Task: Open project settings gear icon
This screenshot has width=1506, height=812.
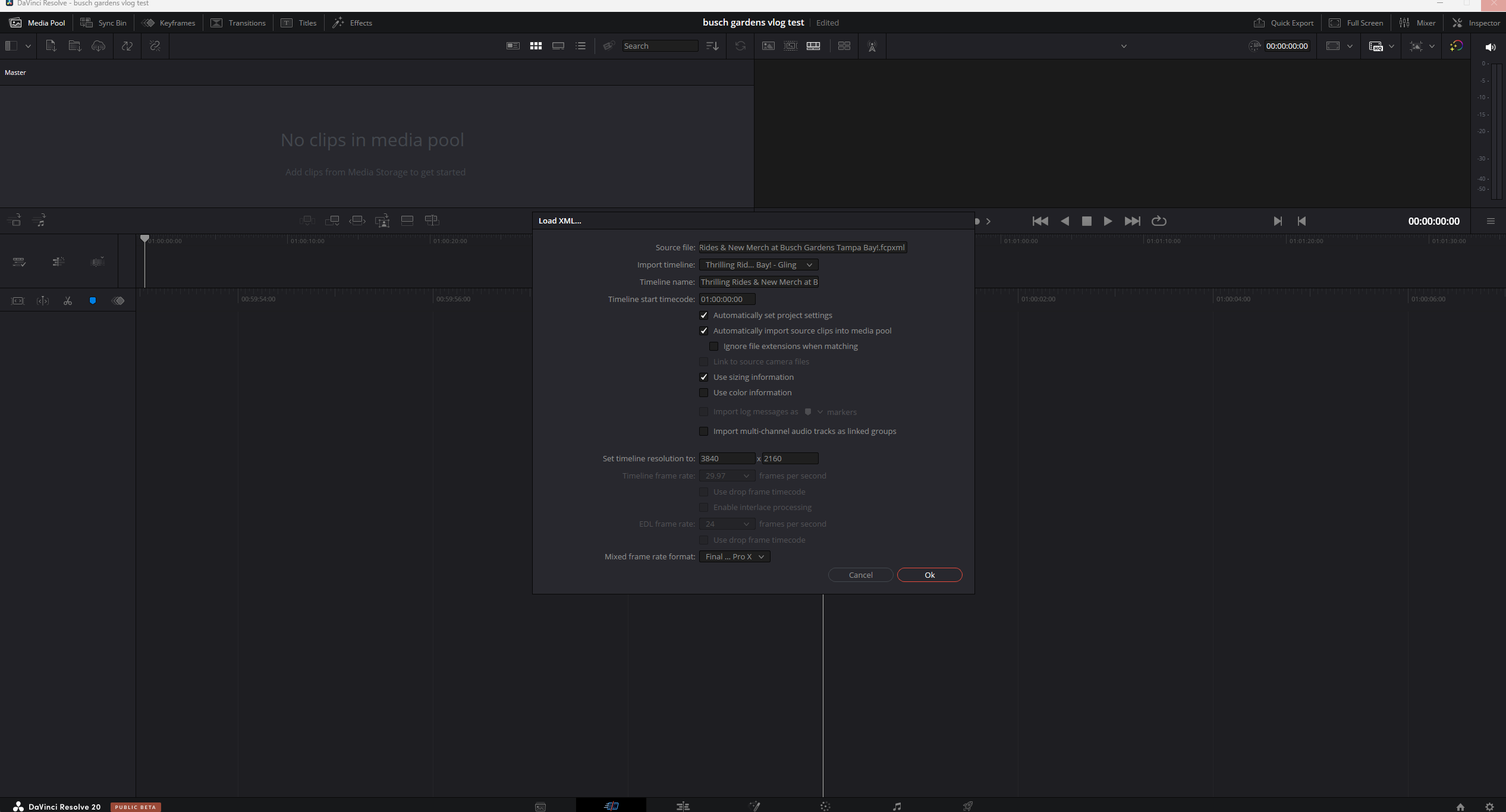Action: click(1489, 807)
